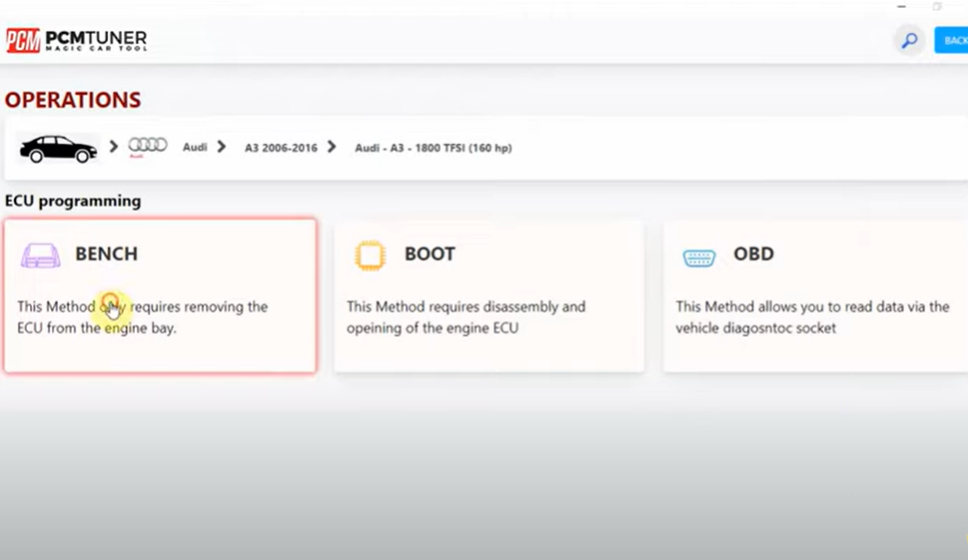Select the Audi - A3 - 1800 TFSI breadcrumb
This screenshot has width=968, height=560.
point(433,148)
